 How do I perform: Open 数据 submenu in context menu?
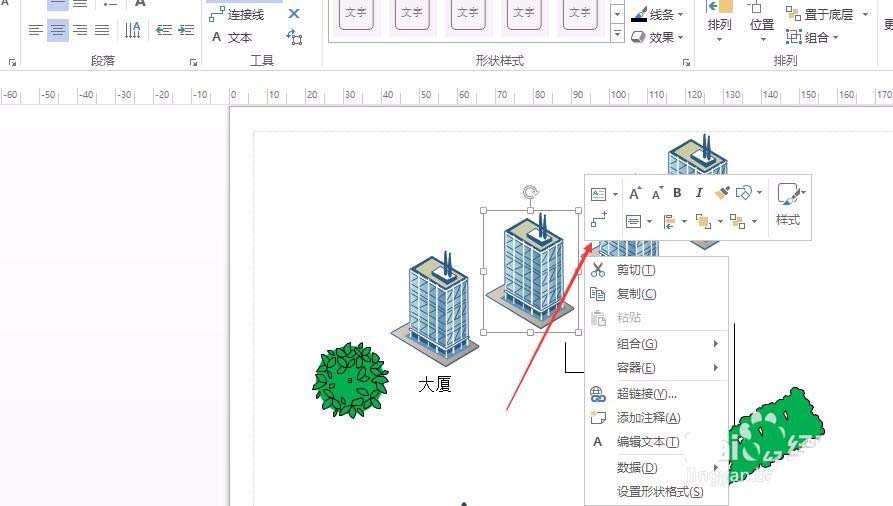(657, 468)
